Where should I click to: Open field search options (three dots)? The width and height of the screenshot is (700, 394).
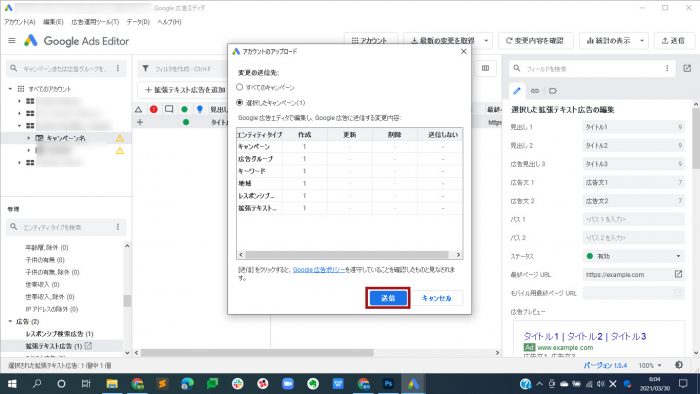click(x=667, y=68)
